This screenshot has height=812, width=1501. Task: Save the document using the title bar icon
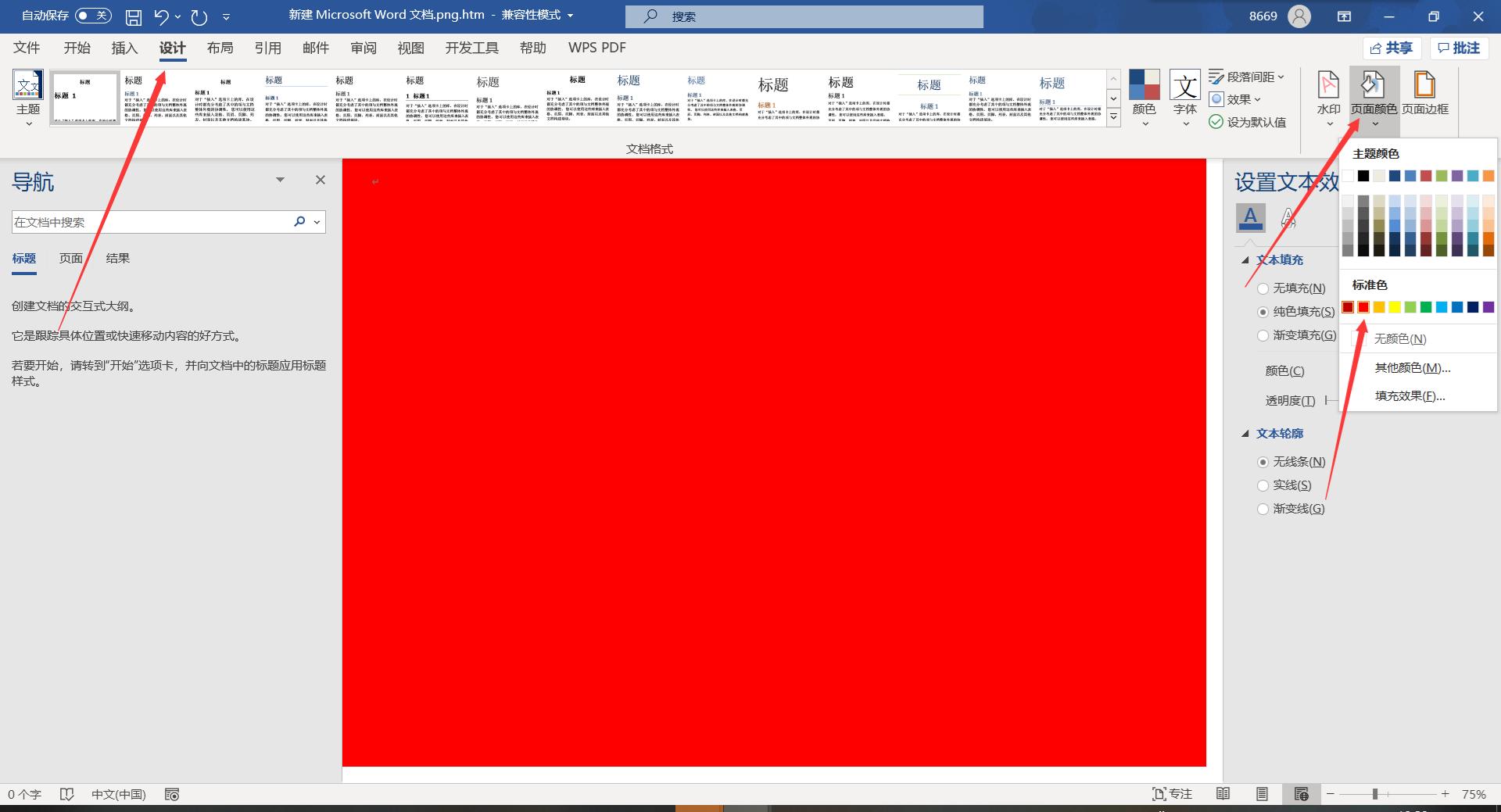pyautogui.click(x=134, y=16)
